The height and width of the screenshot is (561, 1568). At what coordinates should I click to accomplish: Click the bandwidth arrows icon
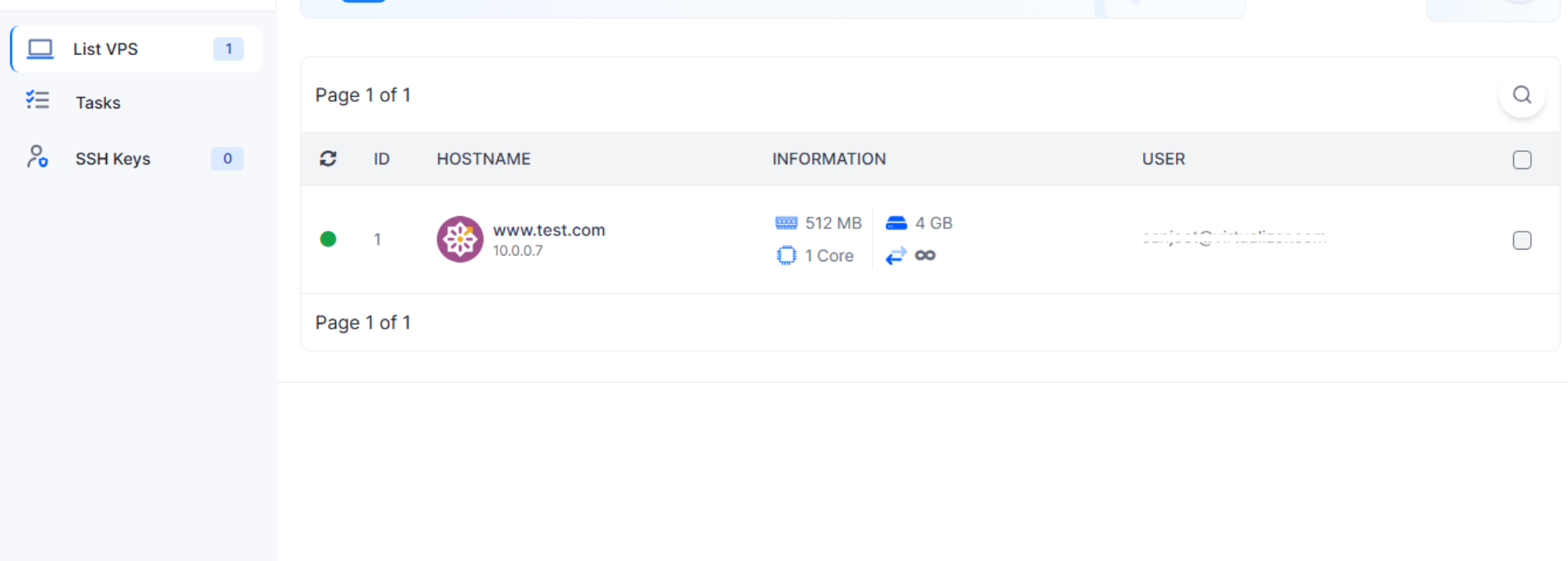(895, 255)
